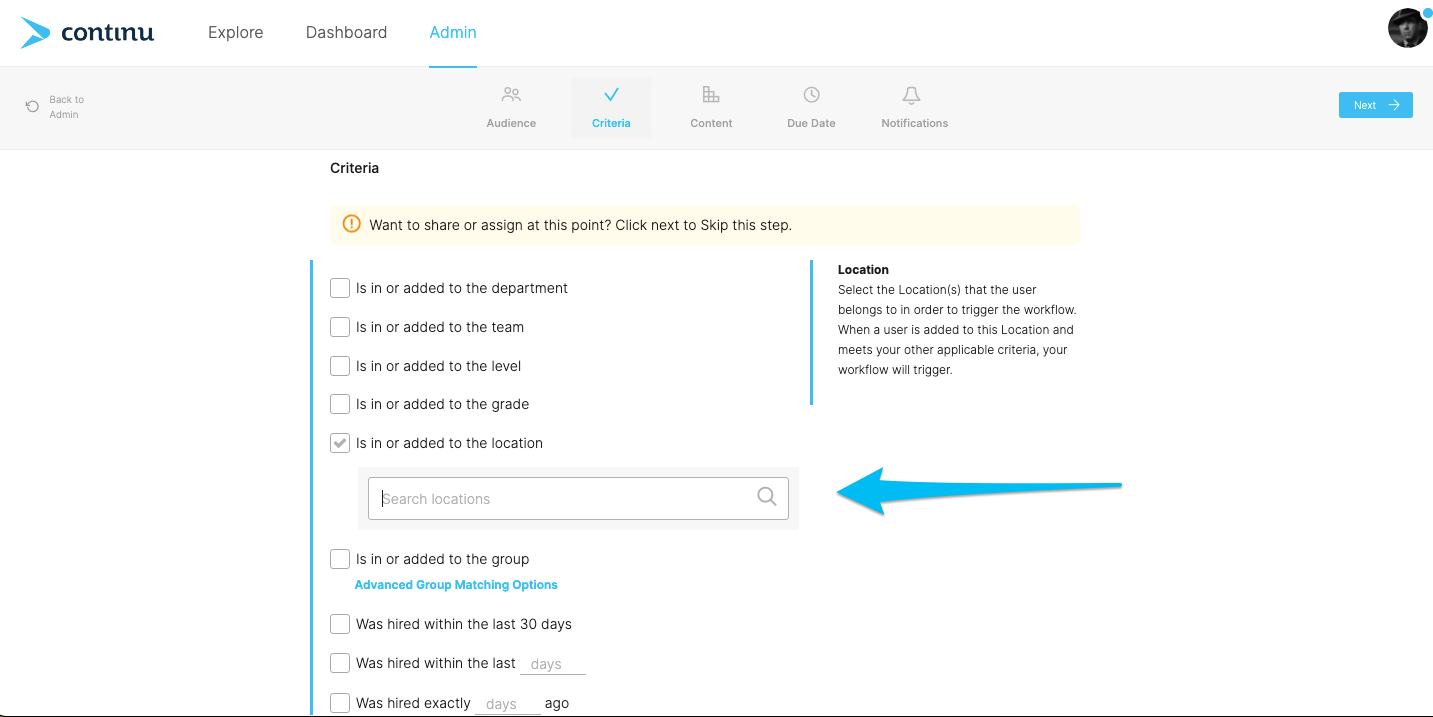Click the days field in "hired exactly" row

(x=507, y=704)
